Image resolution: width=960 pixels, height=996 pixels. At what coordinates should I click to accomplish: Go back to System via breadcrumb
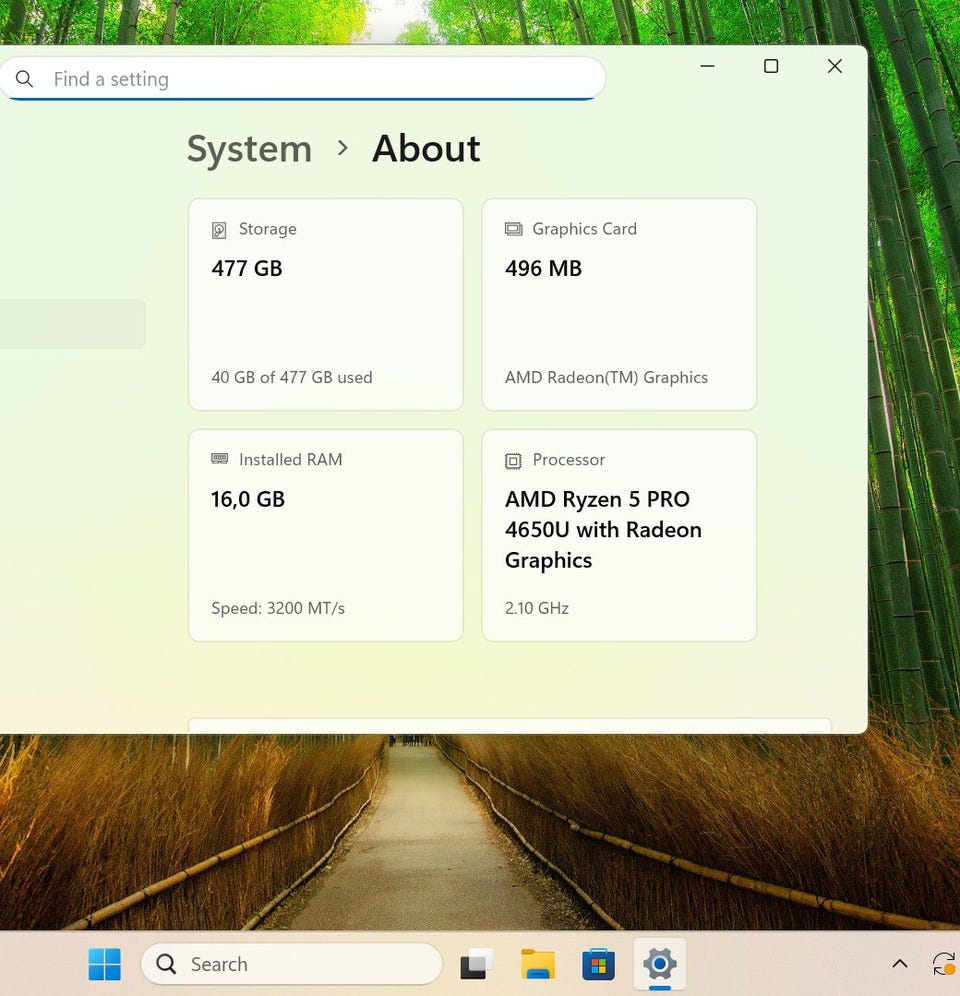click(249, 149)
